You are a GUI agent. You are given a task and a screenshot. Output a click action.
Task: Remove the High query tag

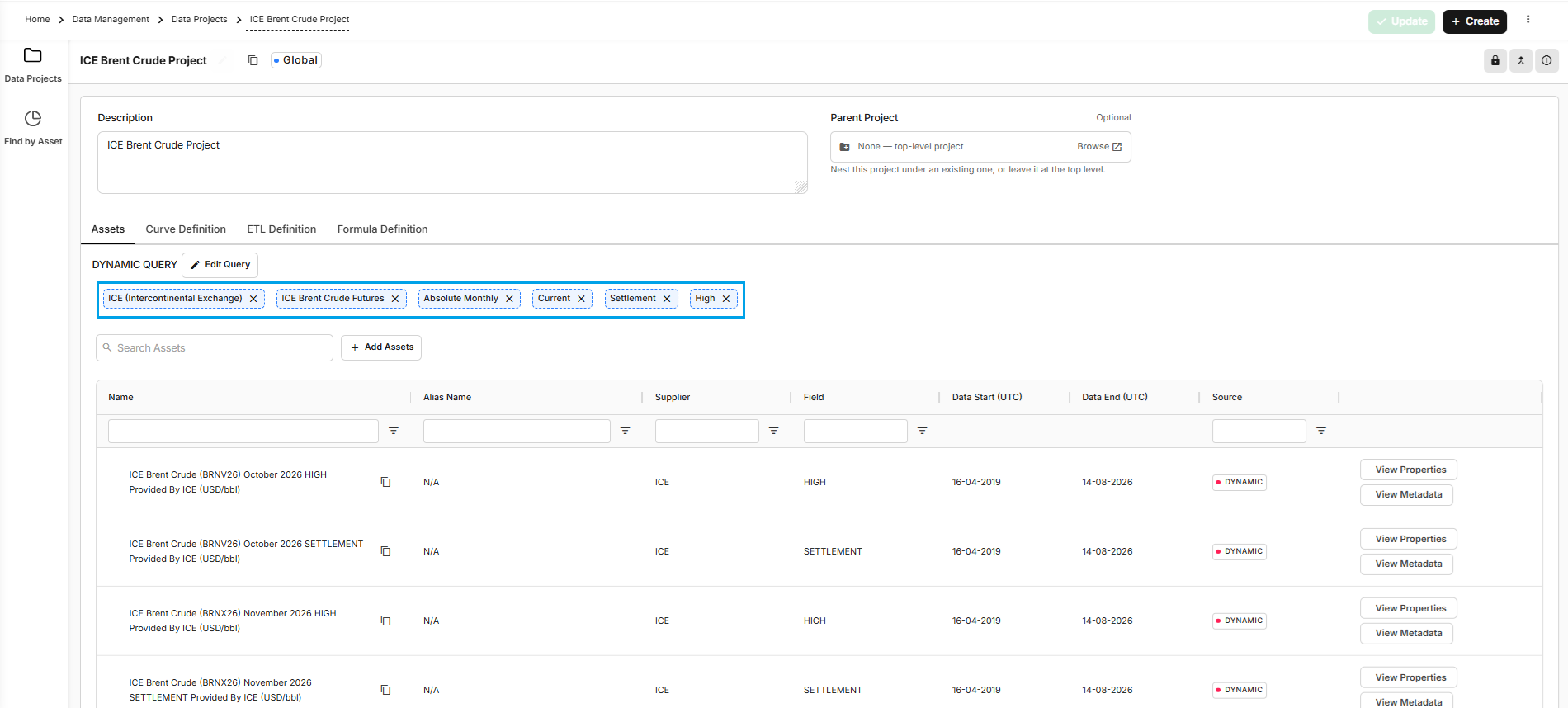726,299
